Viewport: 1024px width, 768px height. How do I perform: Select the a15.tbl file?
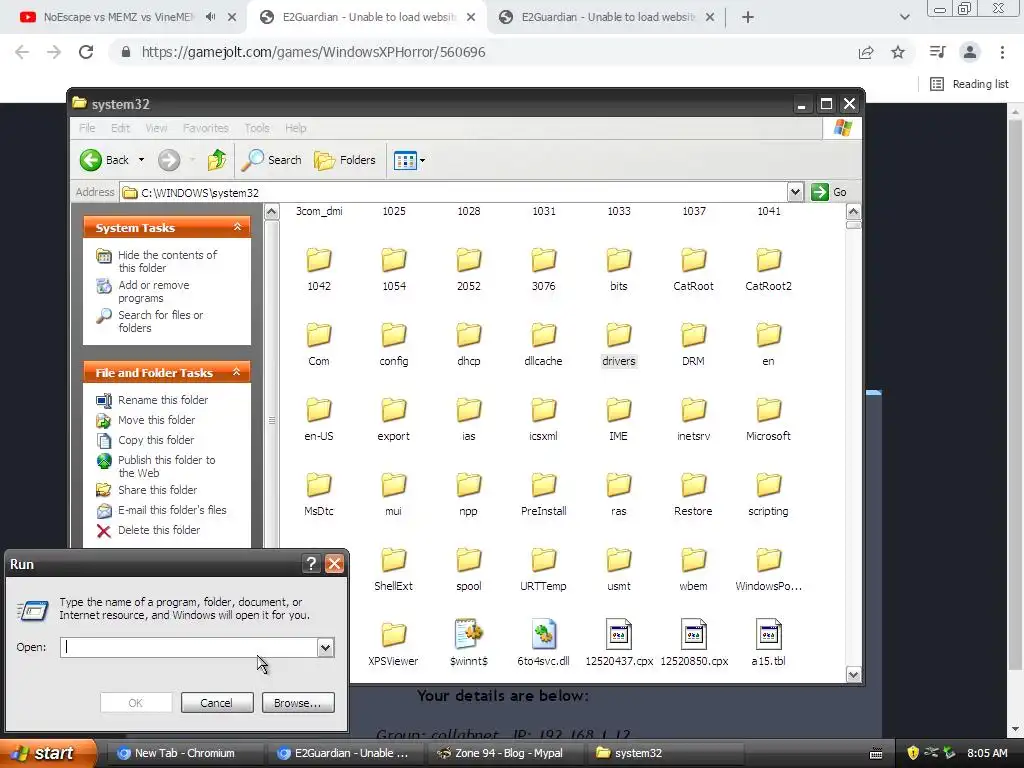coord(769,643)
